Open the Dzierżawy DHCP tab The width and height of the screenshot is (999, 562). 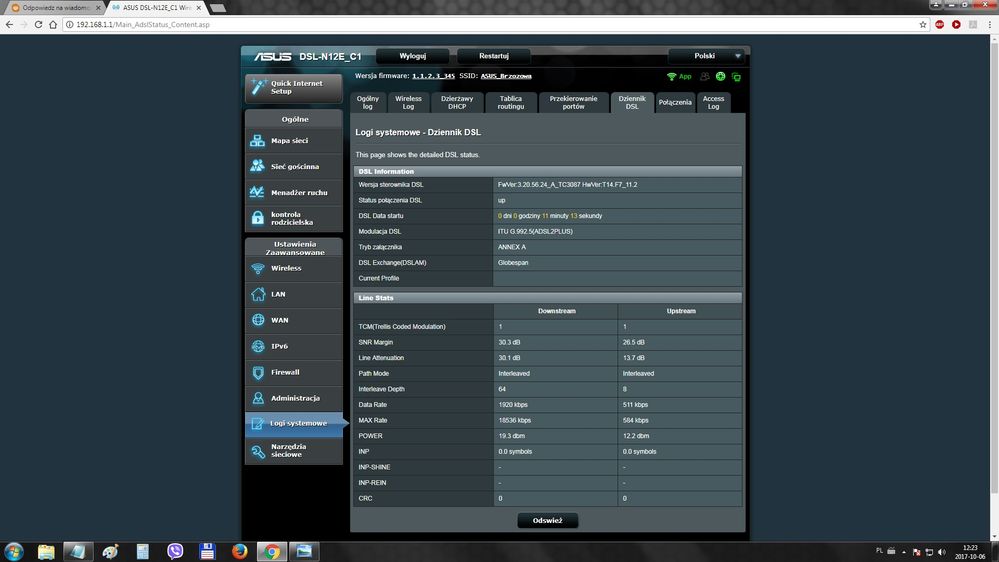(457, 103)
